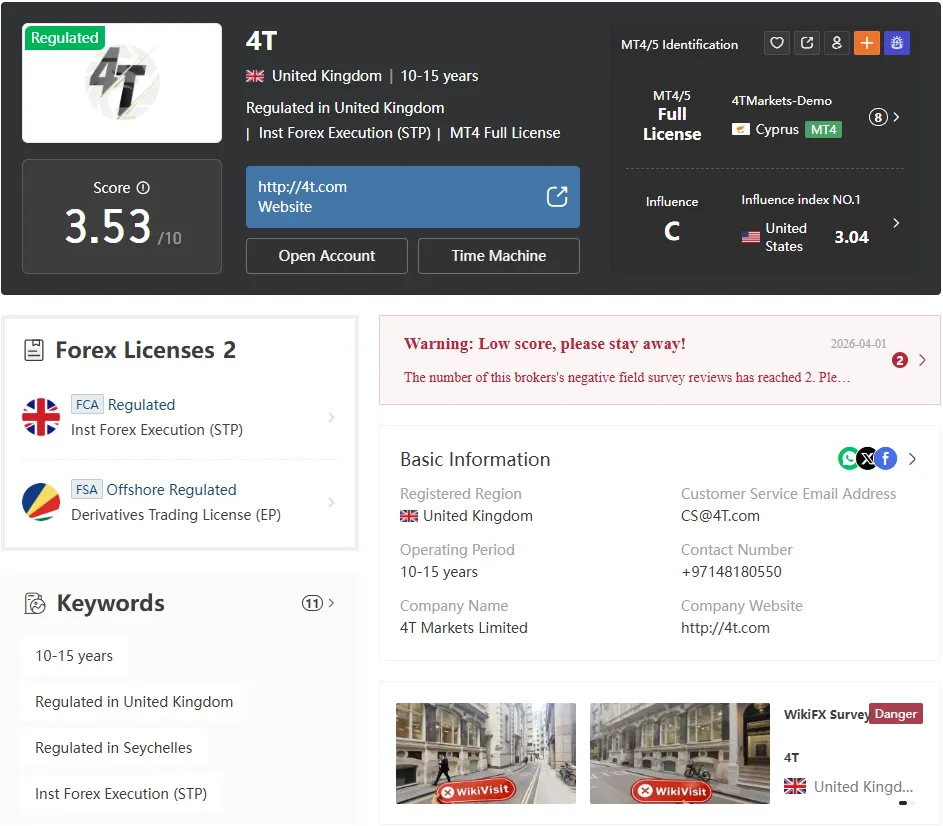Click the external link icon on Website button

pos(557,197)
